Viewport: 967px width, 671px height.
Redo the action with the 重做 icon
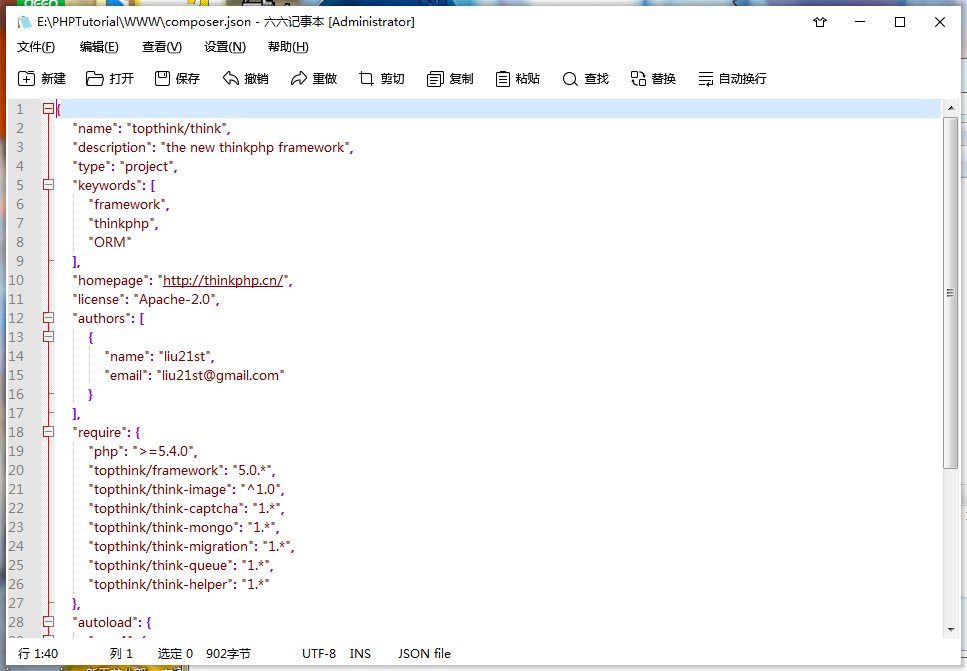(299, 79)
